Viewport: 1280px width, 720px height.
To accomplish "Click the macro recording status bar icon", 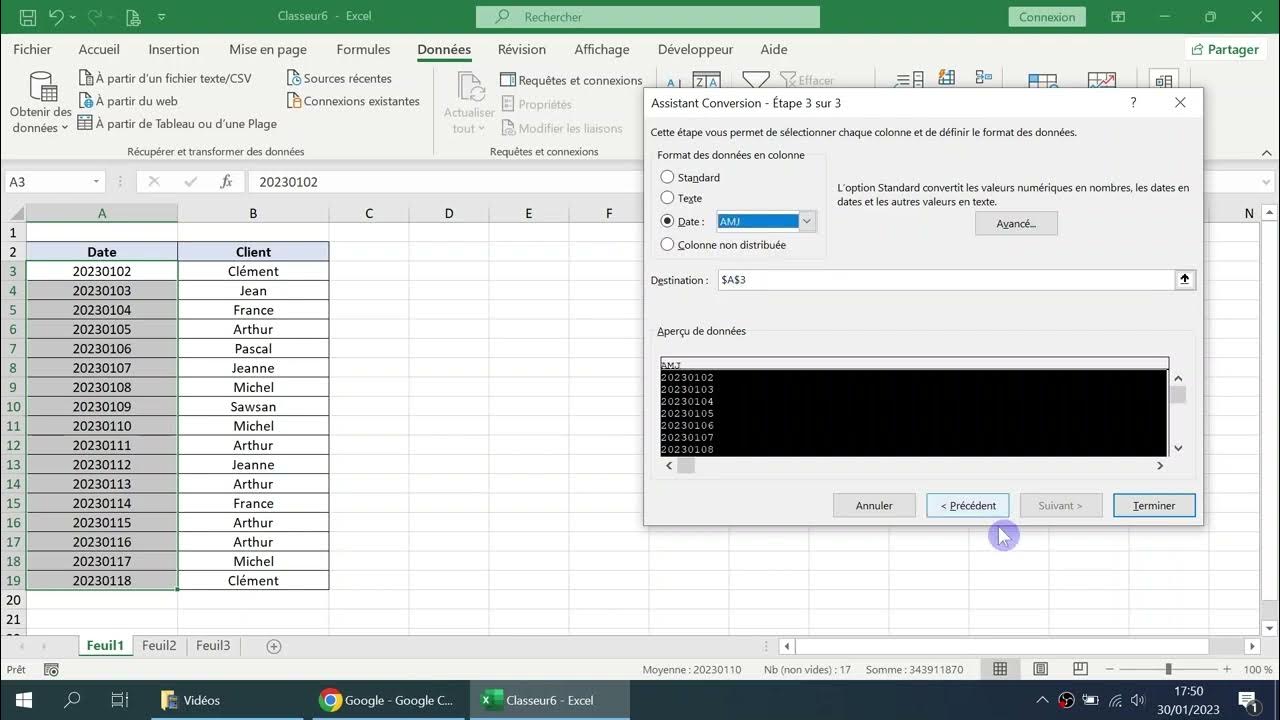I will tap(52, 670).
